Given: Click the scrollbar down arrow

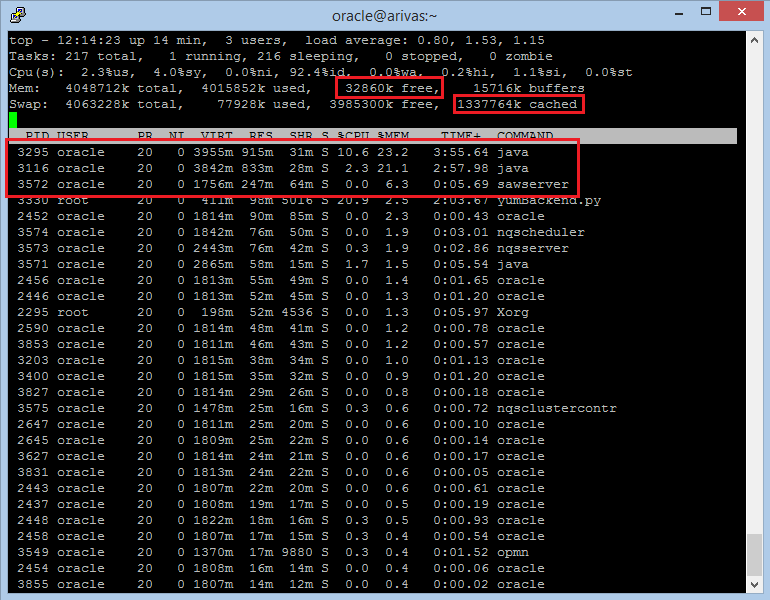Looking at the screenshot, I should [x=754, y=584].
